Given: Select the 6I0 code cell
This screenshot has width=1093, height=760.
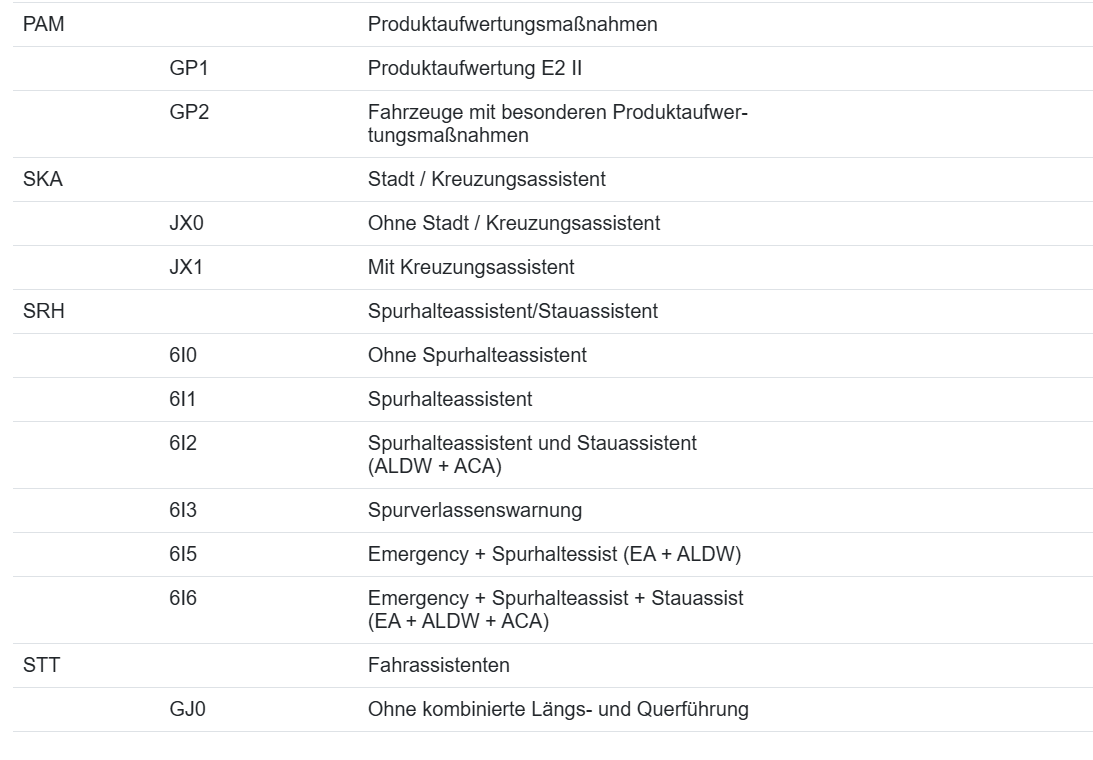Looking at the screenshot, I should tap(182, 356).
